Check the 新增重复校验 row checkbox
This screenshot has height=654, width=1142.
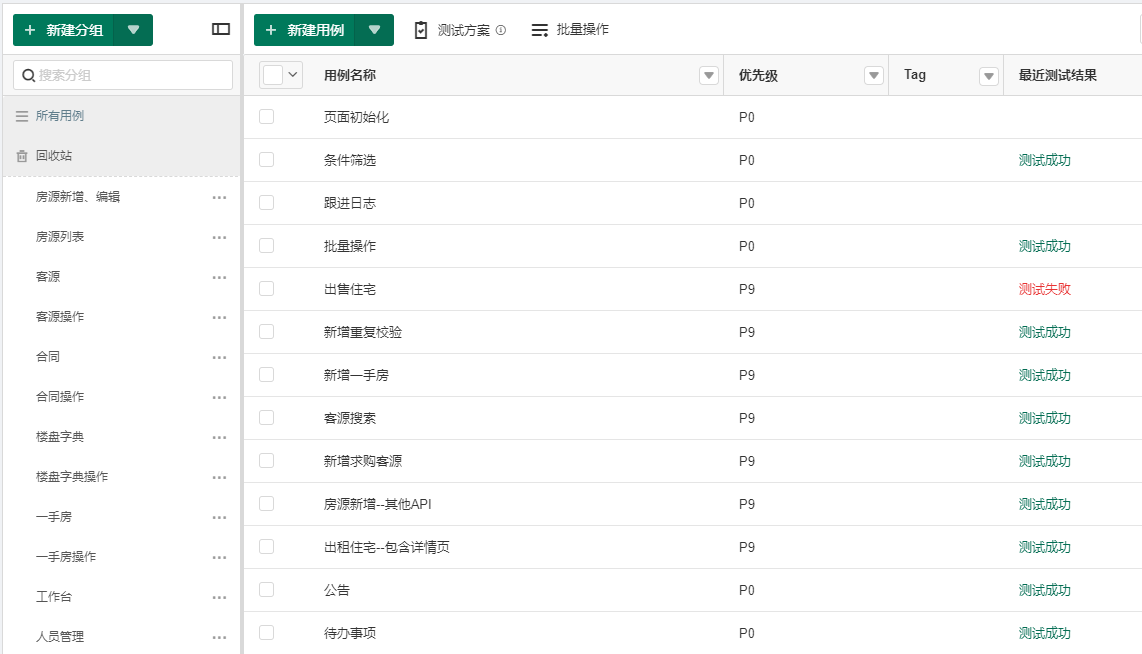pos(267,331)
